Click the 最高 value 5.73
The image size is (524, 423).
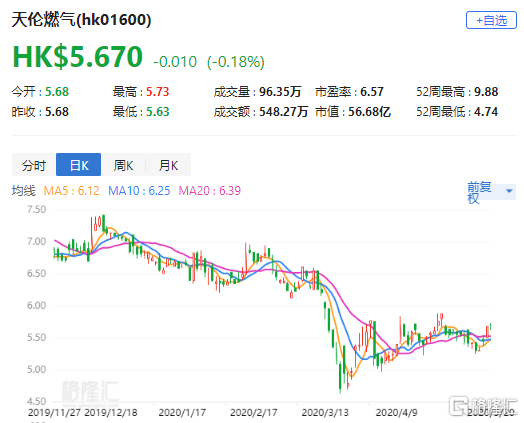pos(157,92)
